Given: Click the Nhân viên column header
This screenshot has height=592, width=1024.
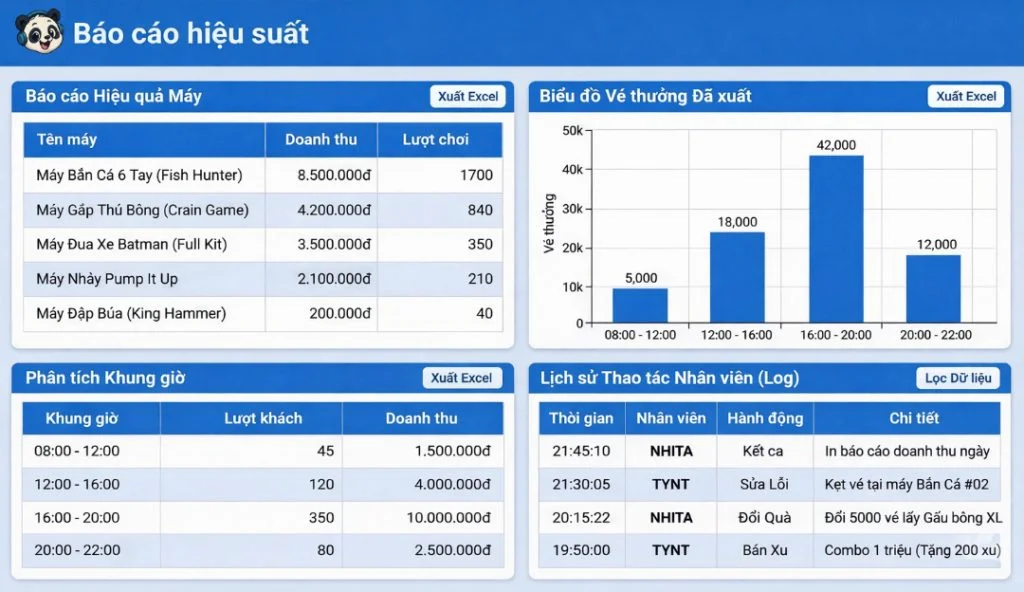Looking at the screenshot, I should pos(670,418).
